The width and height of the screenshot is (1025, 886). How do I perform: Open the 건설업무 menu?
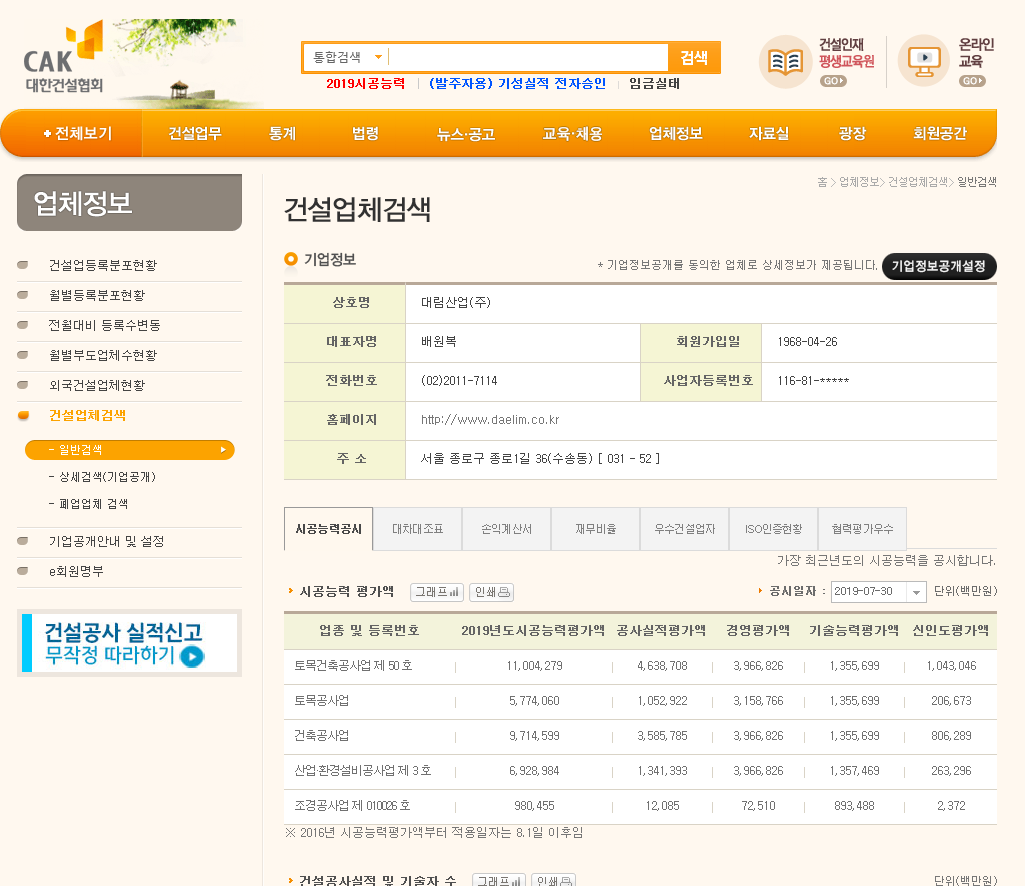195,133
